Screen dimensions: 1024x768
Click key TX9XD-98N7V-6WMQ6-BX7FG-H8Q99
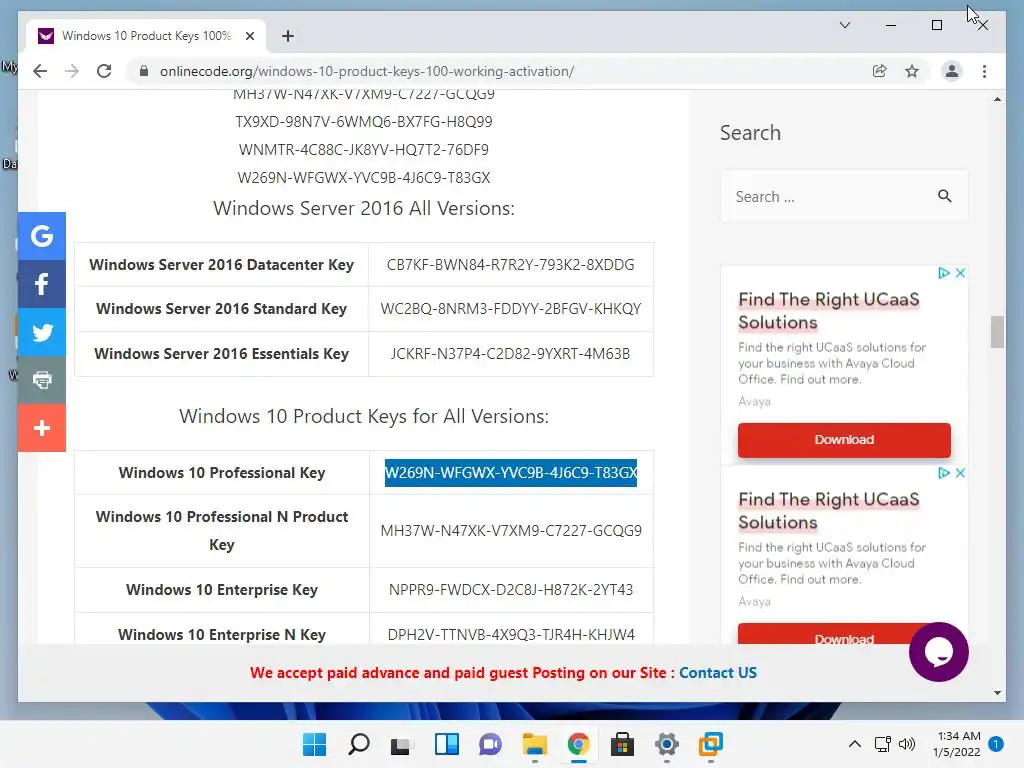tap(364, 121)
